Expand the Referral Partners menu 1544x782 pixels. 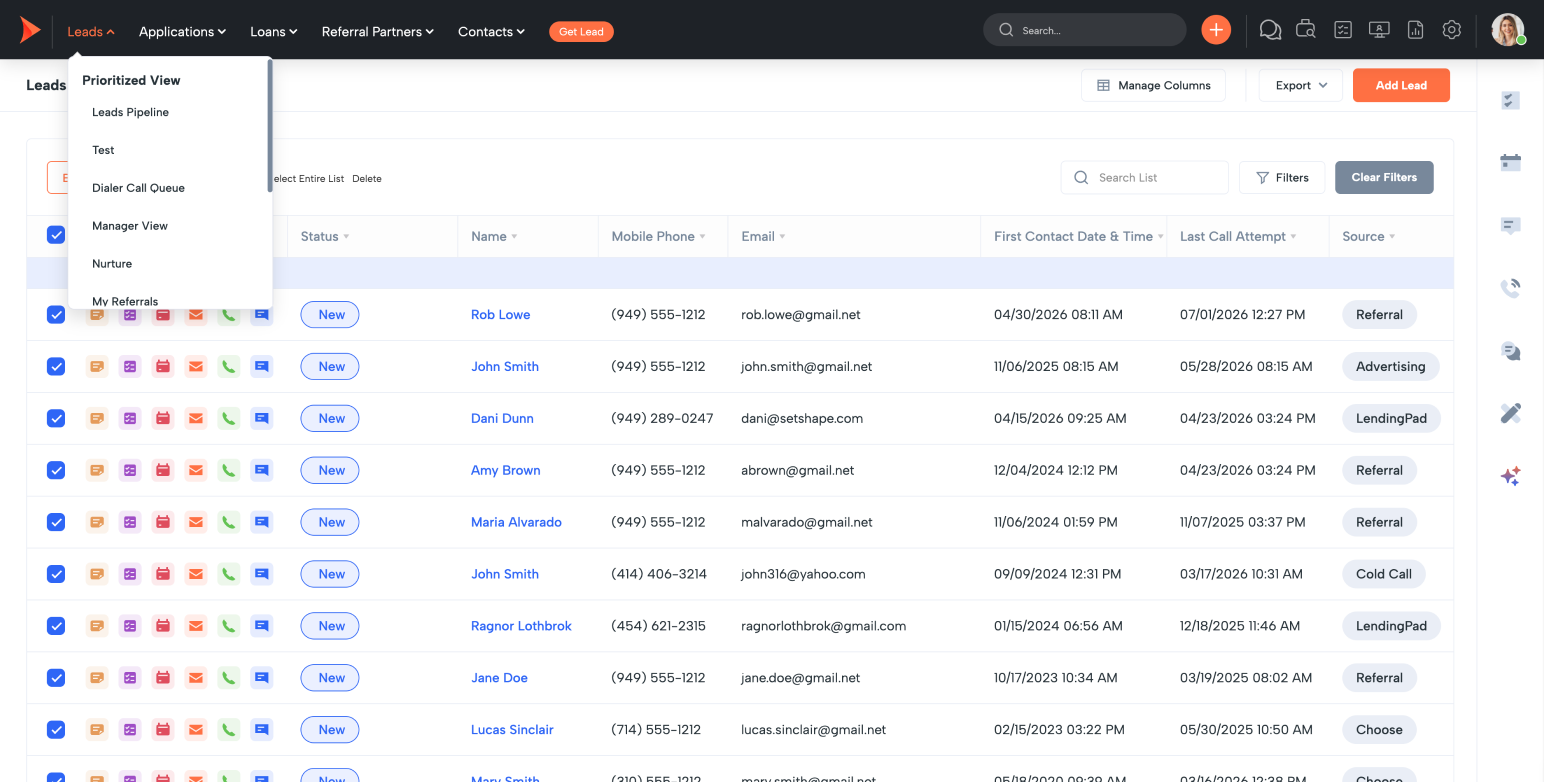click(377, 32)
